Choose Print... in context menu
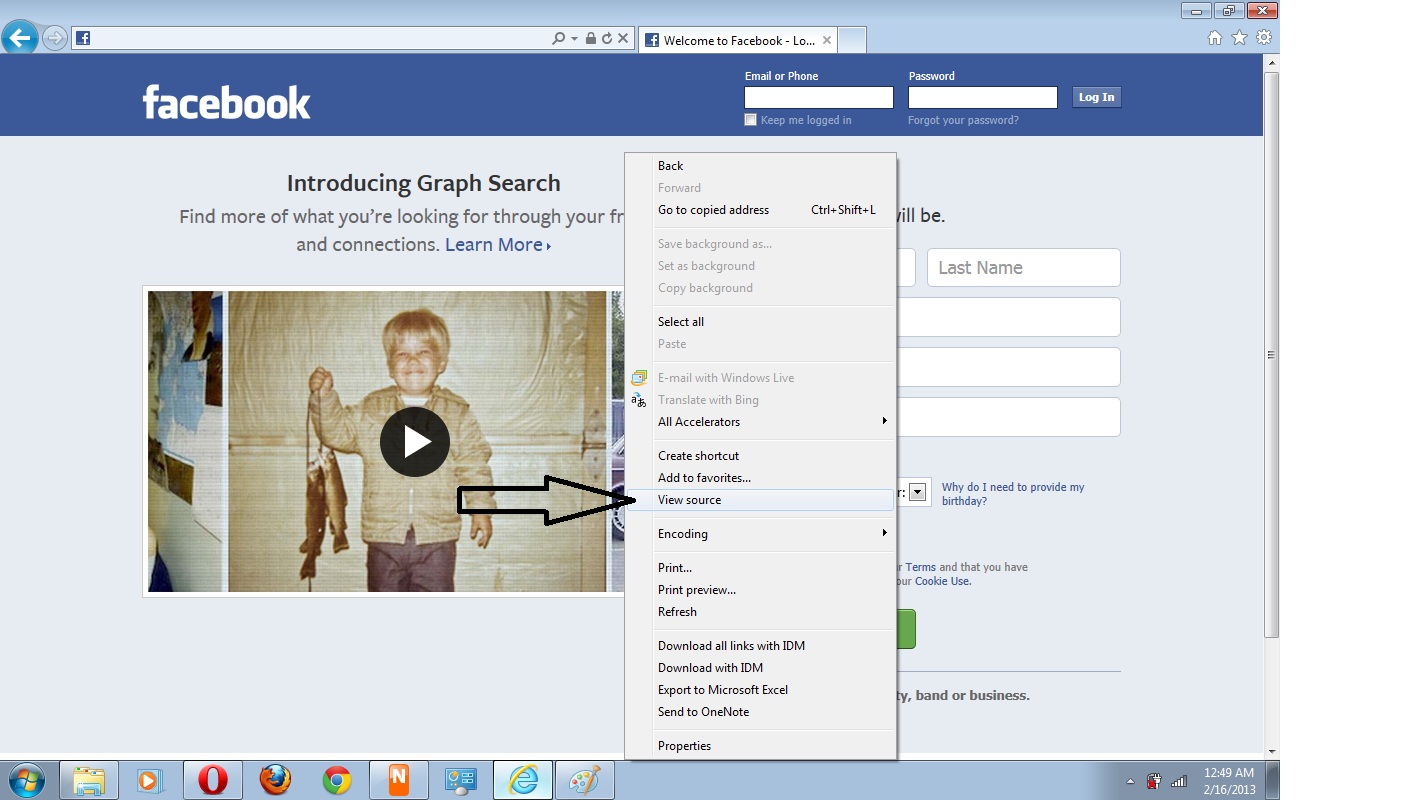Screen dimensions: 1412x800 (x=761, y=568)
